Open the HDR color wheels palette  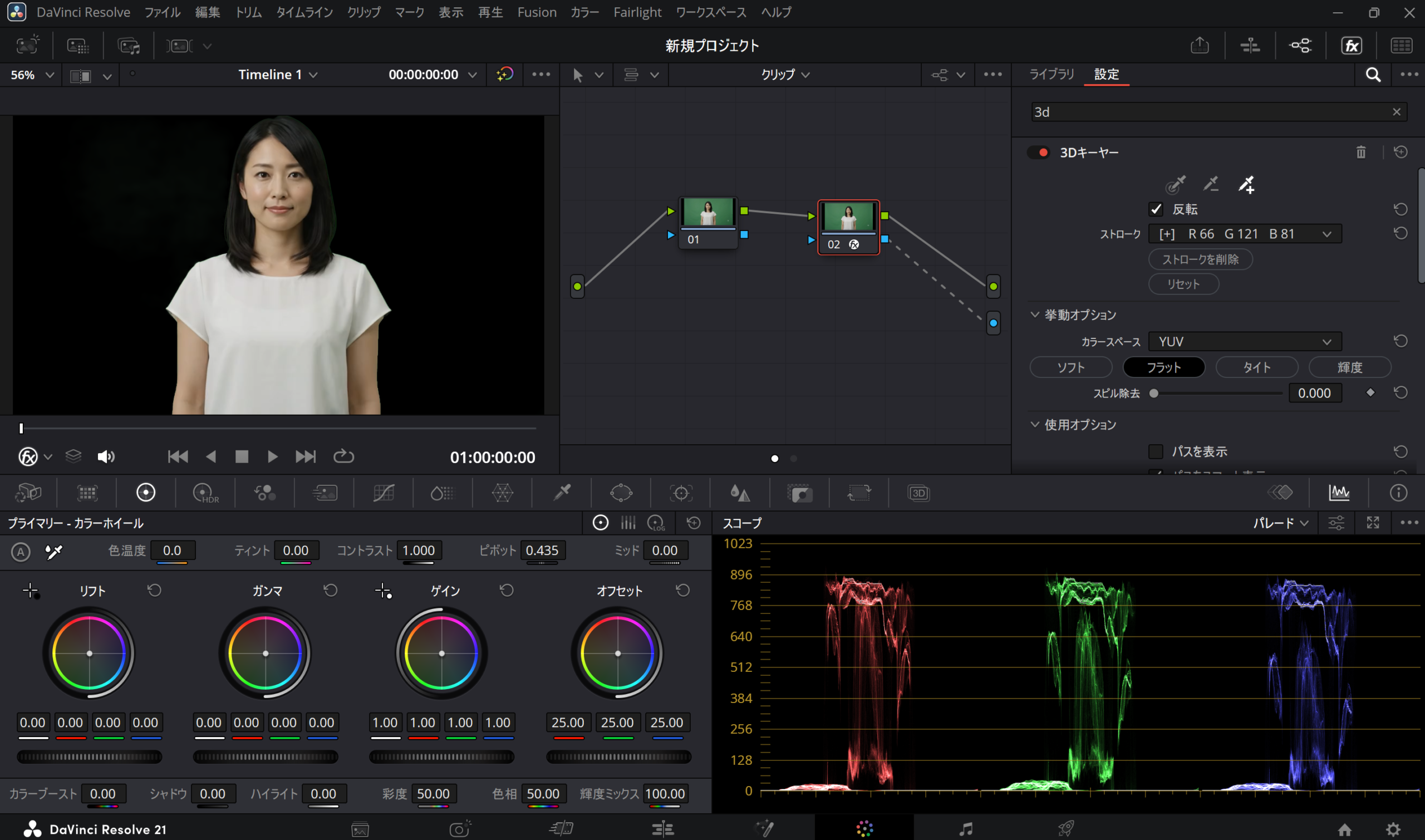point(205,493)
